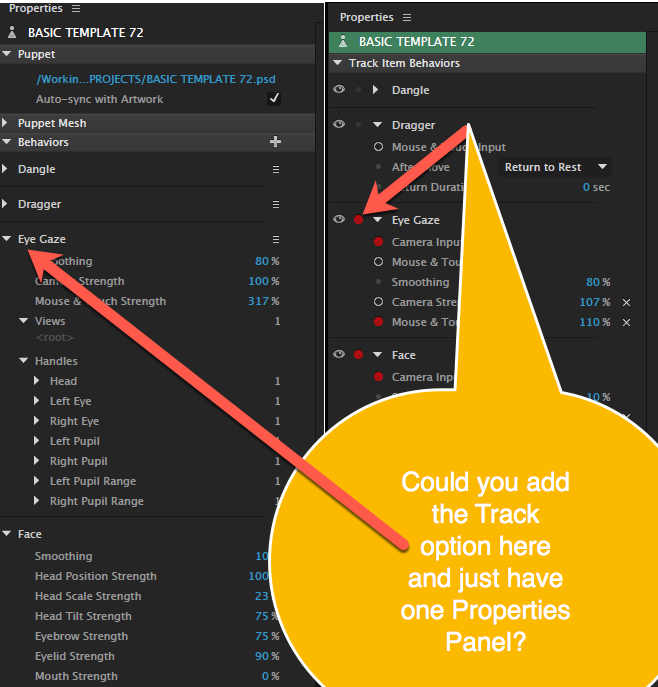Viewport: 658px width, 687px height.
Task: Arm Dragger Mouse & Touch Input circle
Action: [379, 147]
